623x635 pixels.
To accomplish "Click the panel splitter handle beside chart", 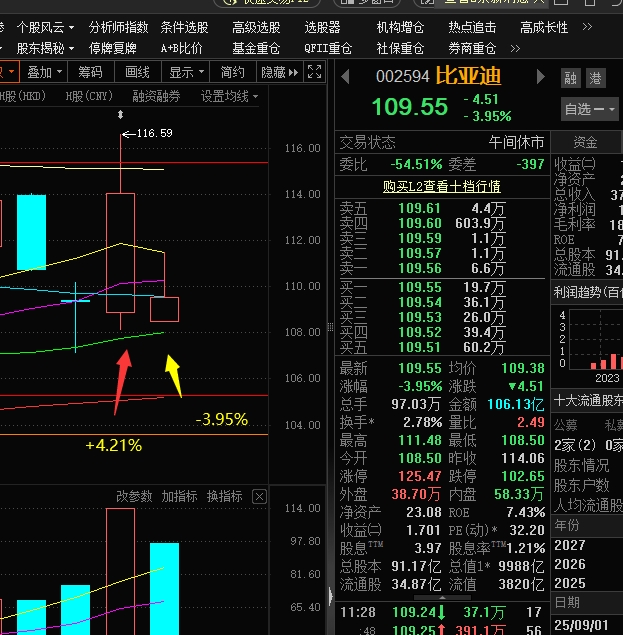I will pyautogui.click(x=331, y=327).
